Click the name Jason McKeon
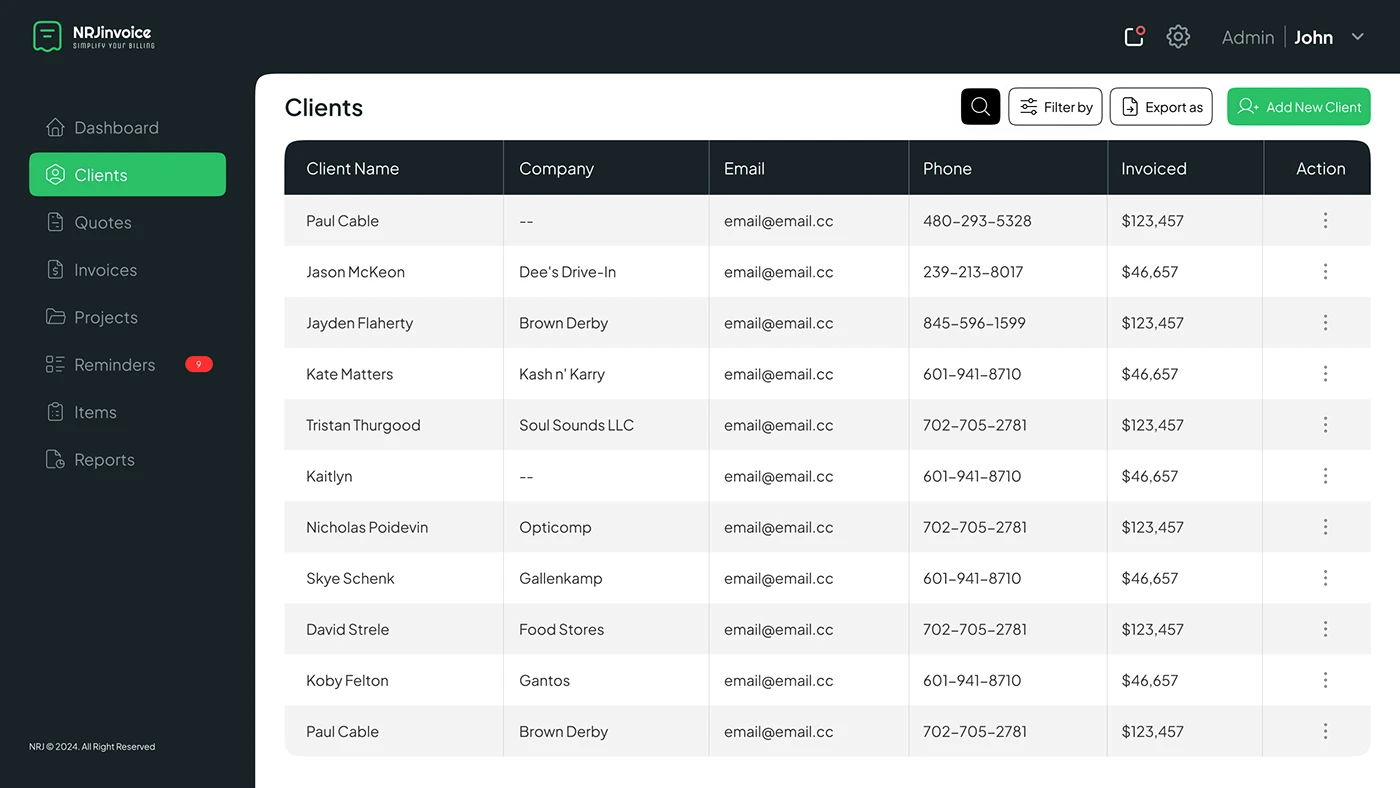Viewport: 1400px width, 788px height. pyautogui.click(x=355, y=272)
